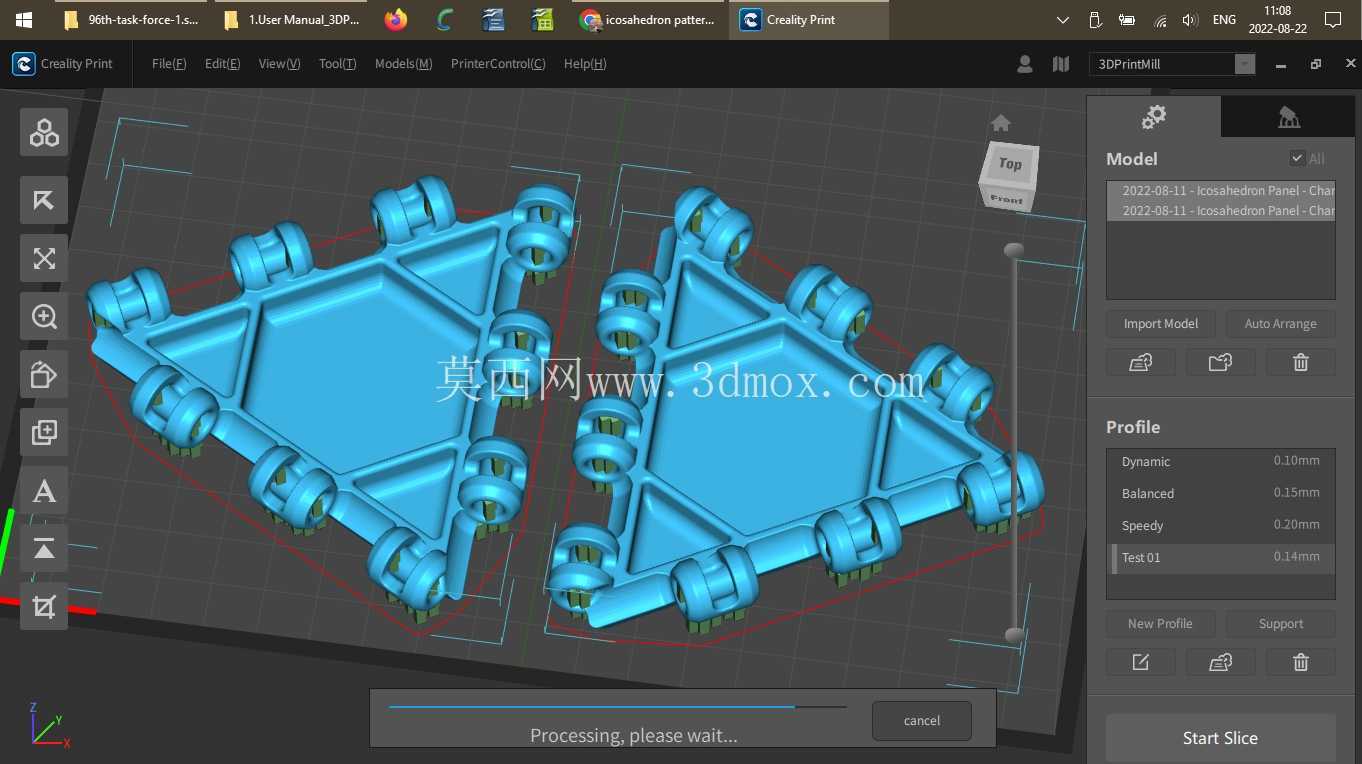
Task: Select the second Icosahedron Panel model entry
Action: 1220,210
